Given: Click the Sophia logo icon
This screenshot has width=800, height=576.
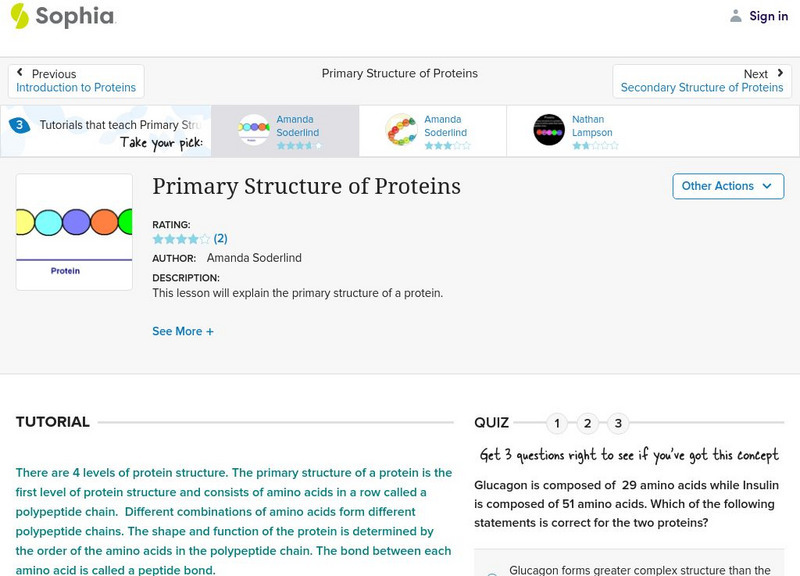Looking at the screenshot, I should 20,15.
